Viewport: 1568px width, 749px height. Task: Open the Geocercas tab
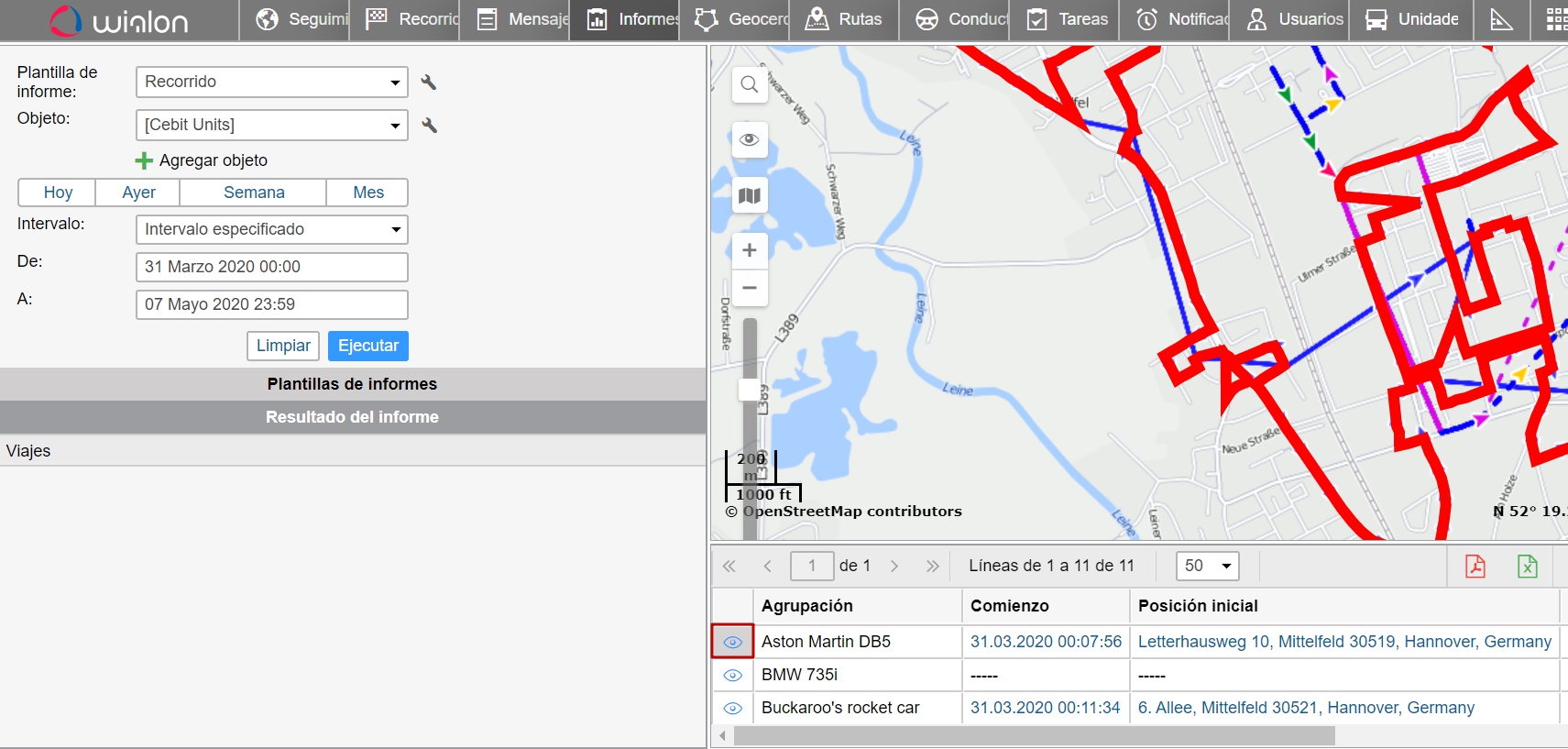tap(742, 19)
